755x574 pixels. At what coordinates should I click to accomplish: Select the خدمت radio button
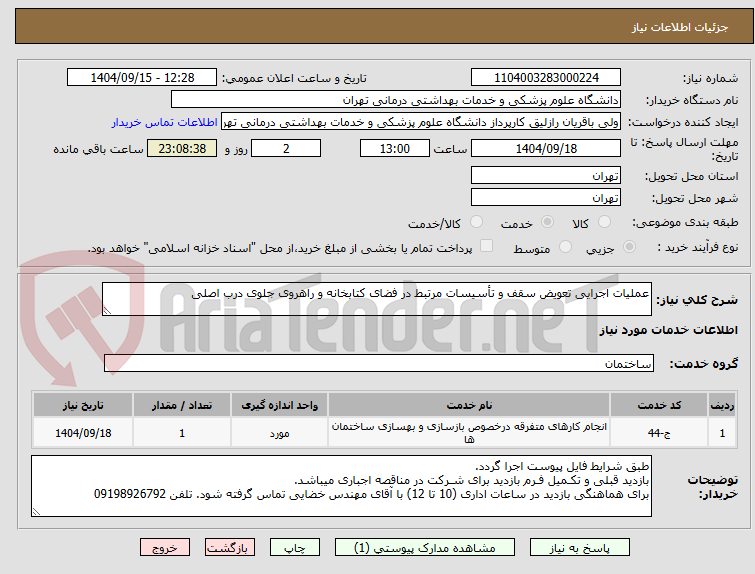(x=547, y=222)
